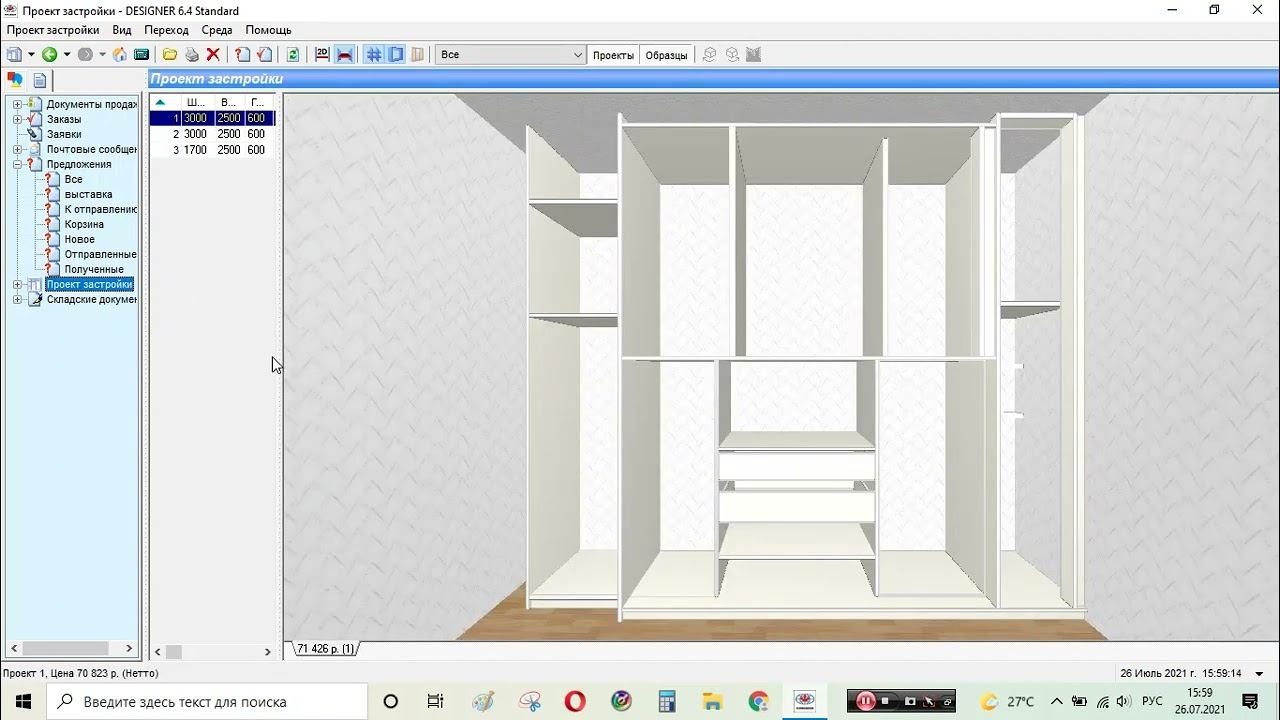Switch to the document sidebar tab
Screen dimensions: 1280x720
40,81
